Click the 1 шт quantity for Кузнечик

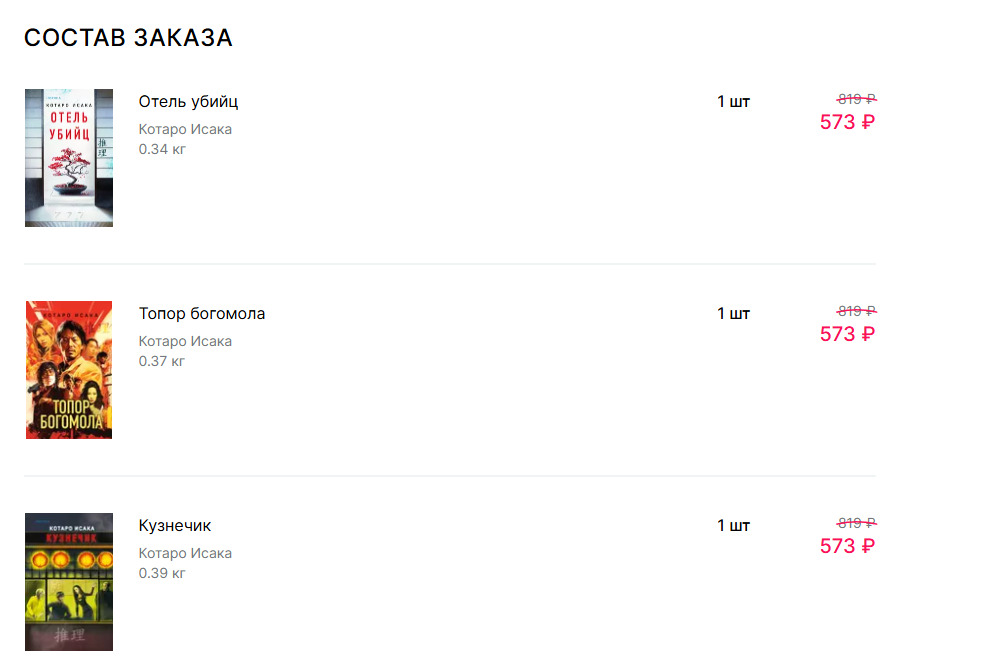click(733, 526)
